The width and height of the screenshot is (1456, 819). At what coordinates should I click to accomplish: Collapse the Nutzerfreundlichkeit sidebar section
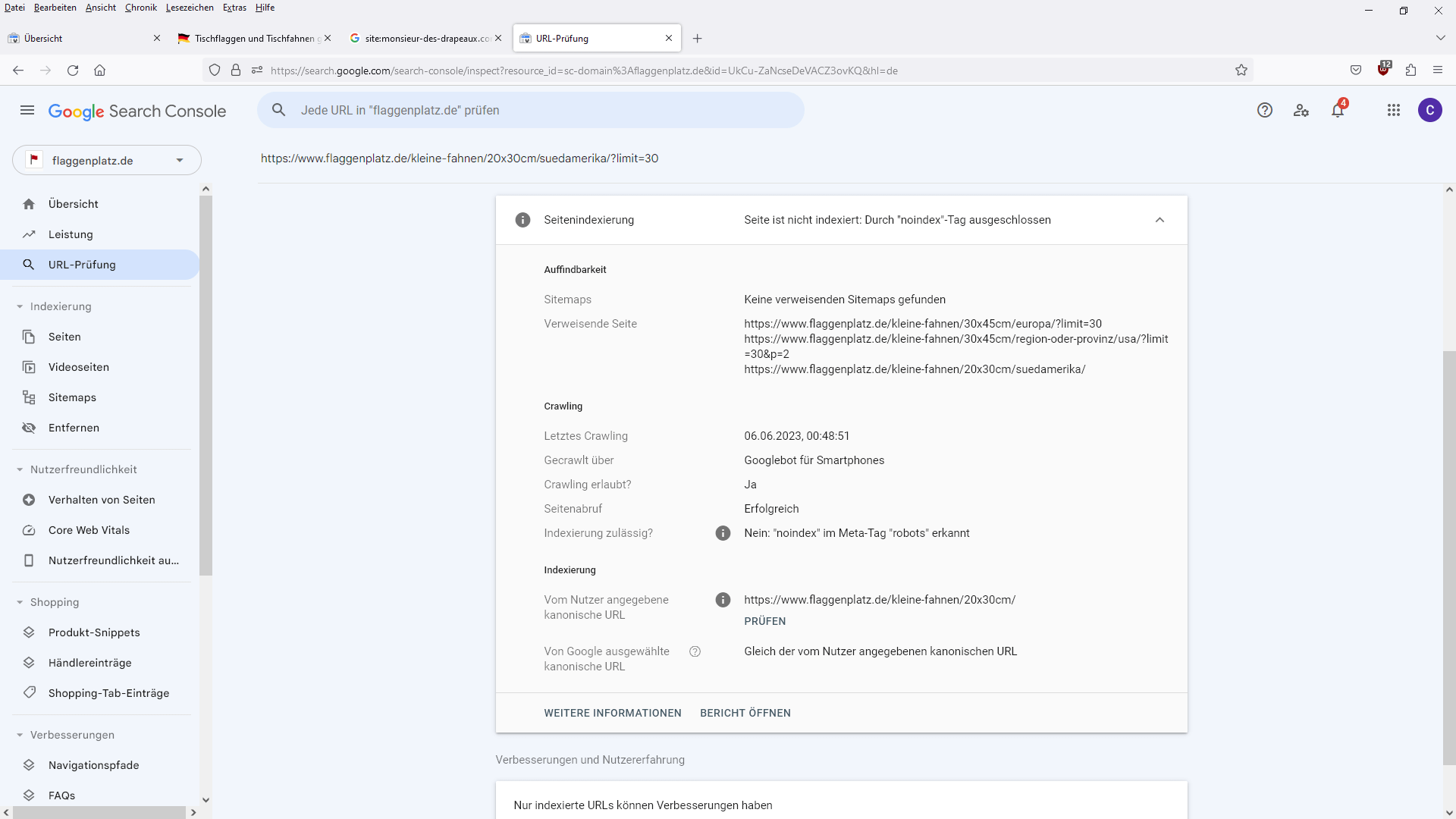tap(20, 469)
